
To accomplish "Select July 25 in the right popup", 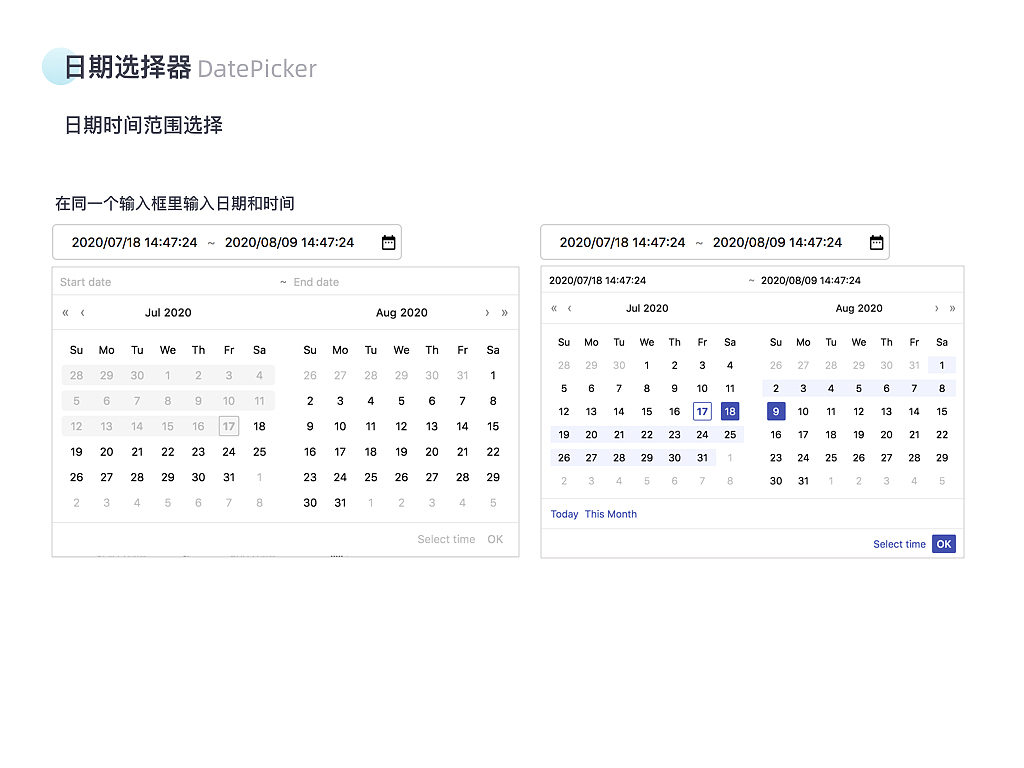I will pos(728,434).
